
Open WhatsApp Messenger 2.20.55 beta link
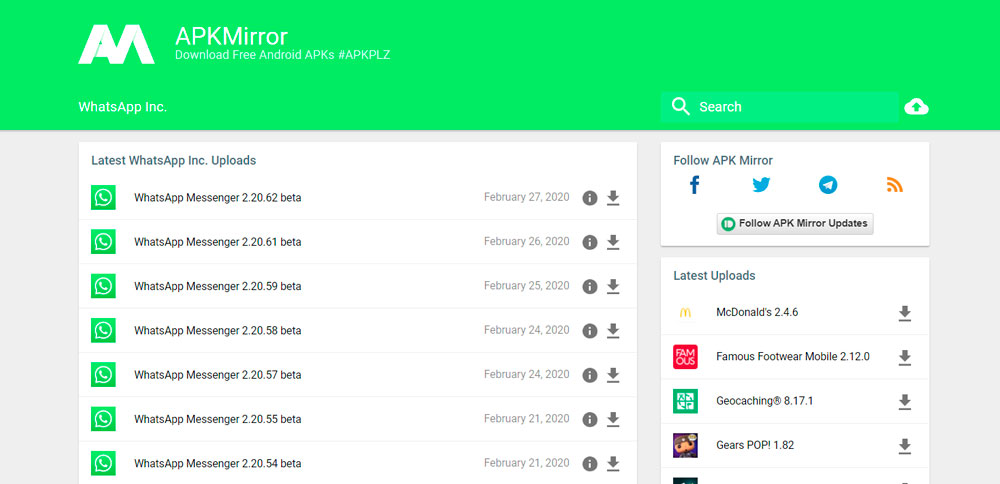[217, 419]
